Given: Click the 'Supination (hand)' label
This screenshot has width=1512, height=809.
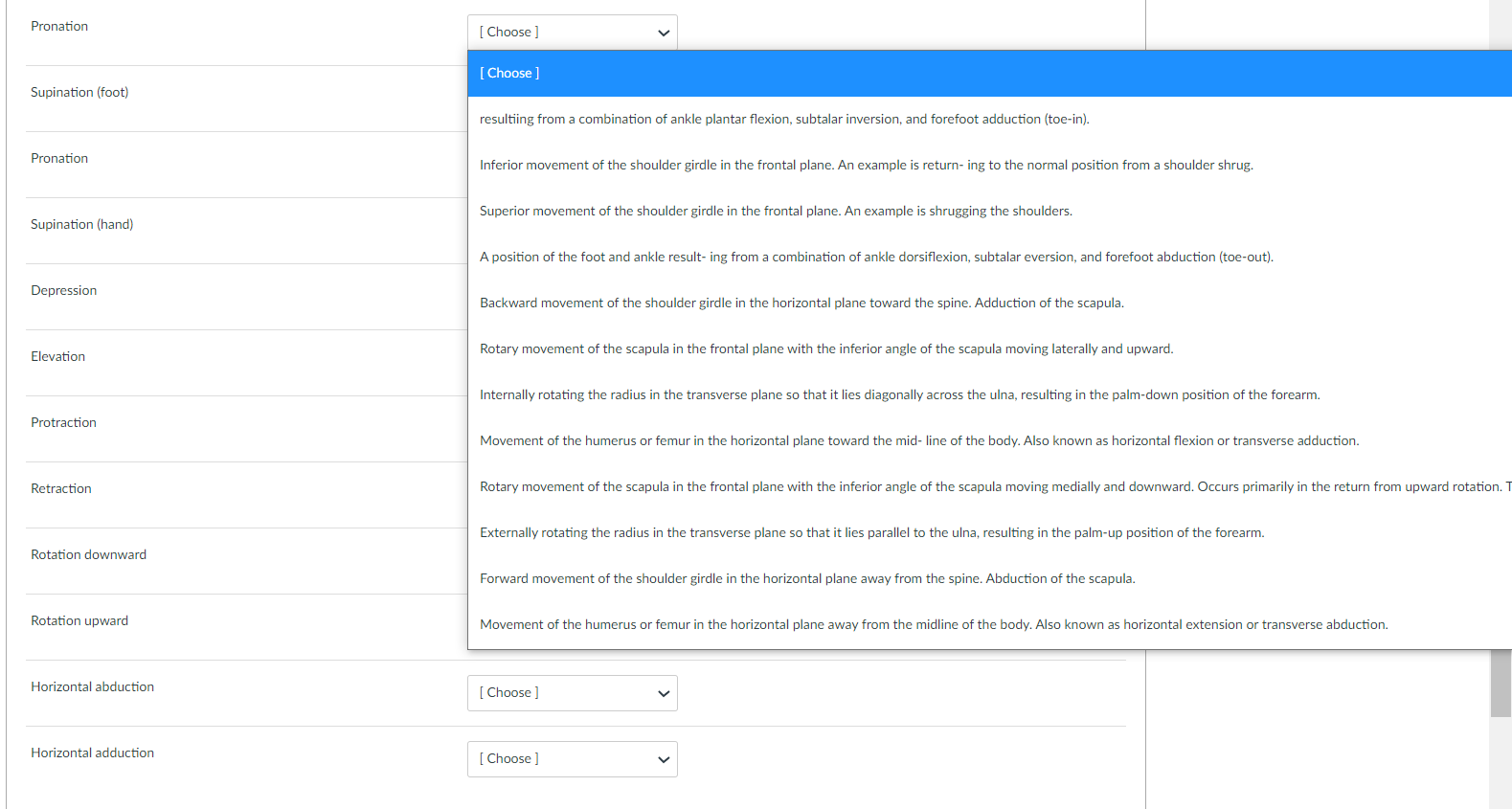Looking at the screenshot, I should tap(82, 225).
